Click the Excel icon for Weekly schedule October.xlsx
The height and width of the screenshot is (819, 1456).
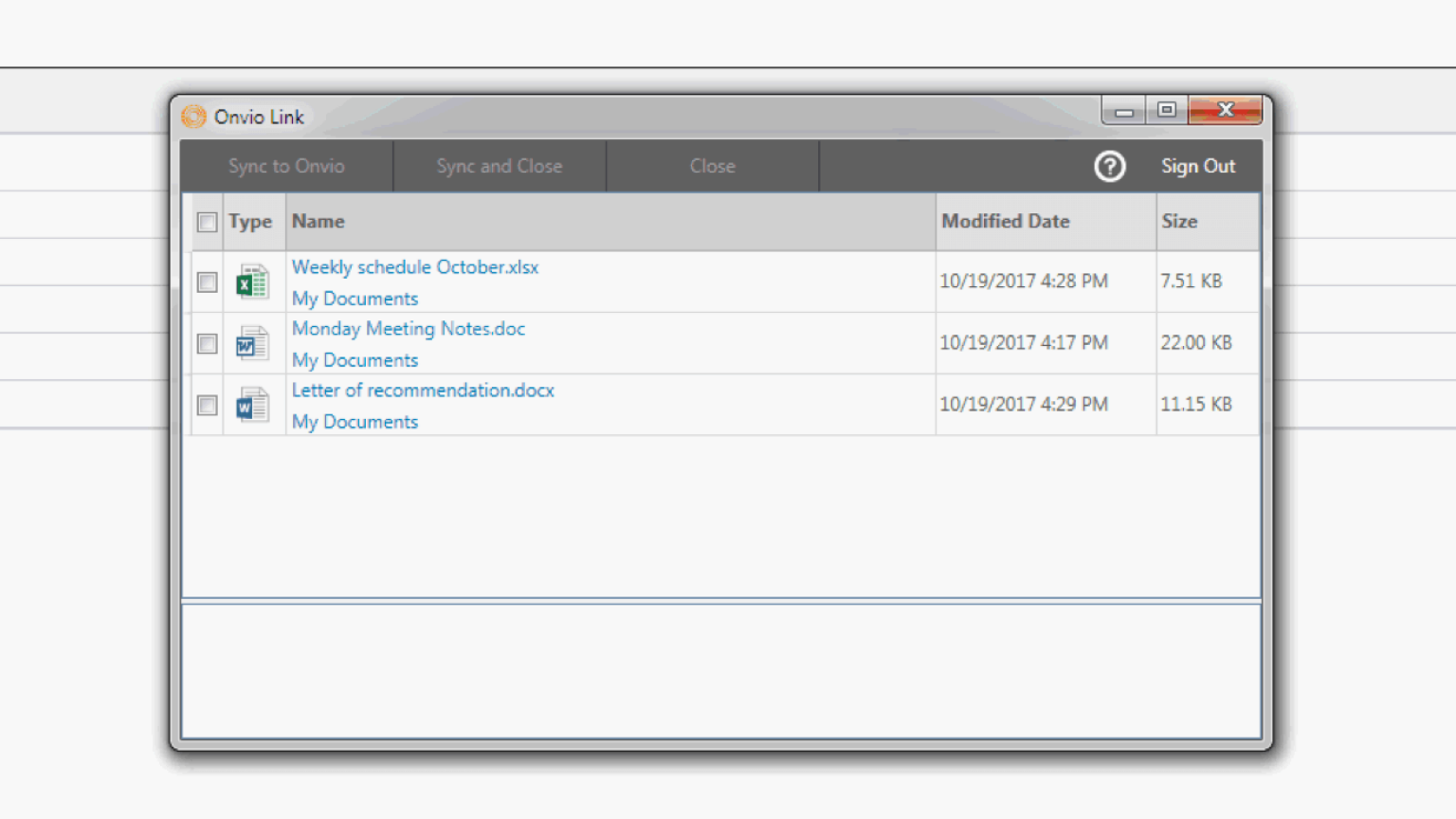click(x=252, y=282)
